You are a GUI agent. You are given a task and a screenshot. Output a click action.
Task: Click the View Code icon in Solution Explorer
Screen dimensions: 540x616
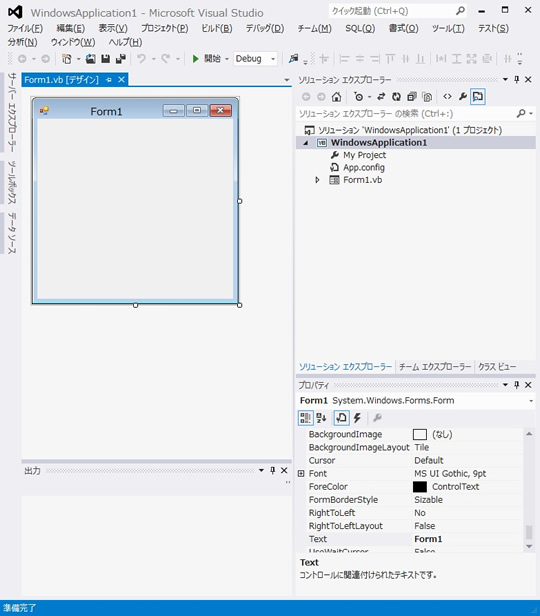coord(447,97)
